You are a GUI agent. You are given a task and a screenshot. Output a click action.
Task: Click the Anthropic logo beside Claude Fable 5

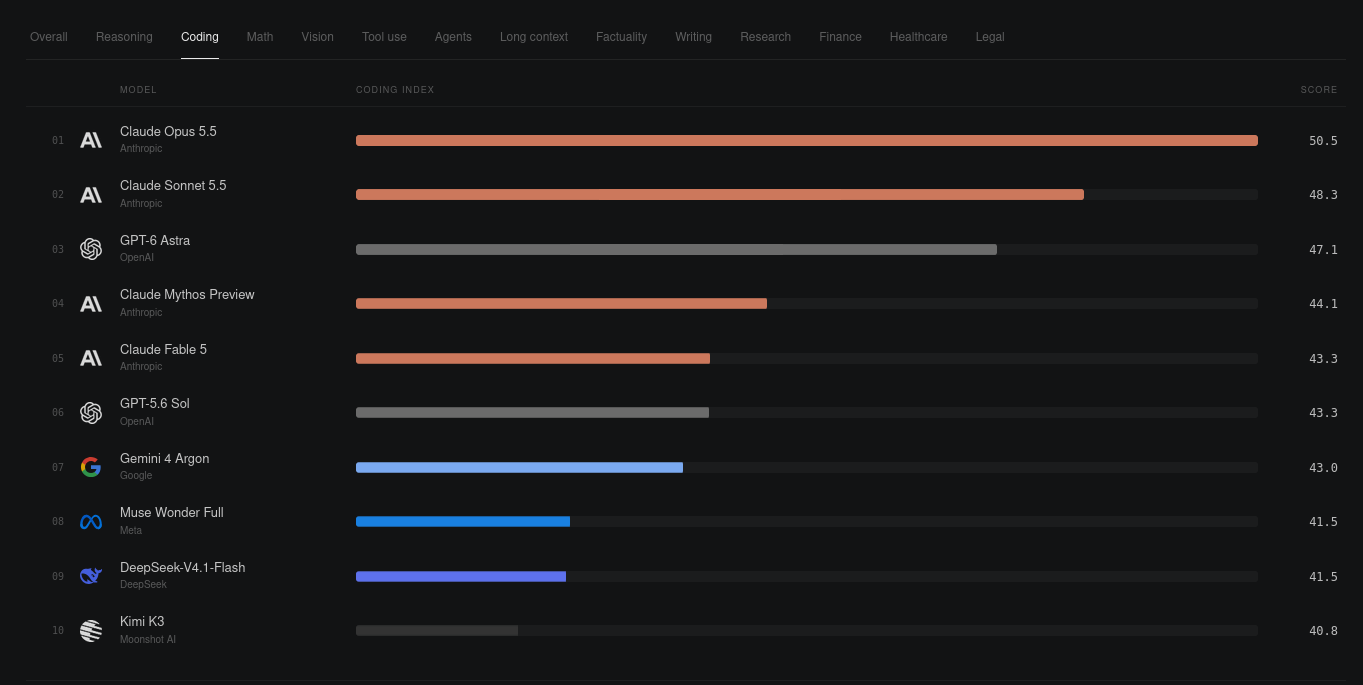(x=91, y=358)
